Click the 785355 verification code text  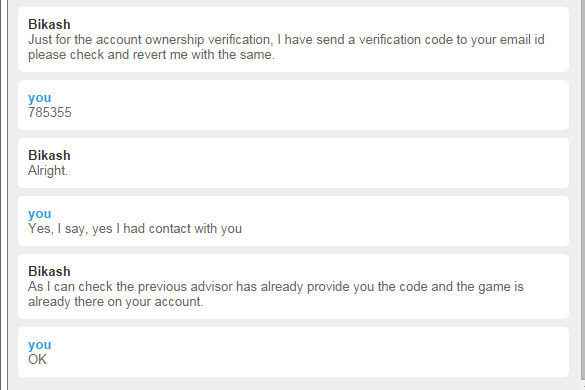tap(50, 112)
